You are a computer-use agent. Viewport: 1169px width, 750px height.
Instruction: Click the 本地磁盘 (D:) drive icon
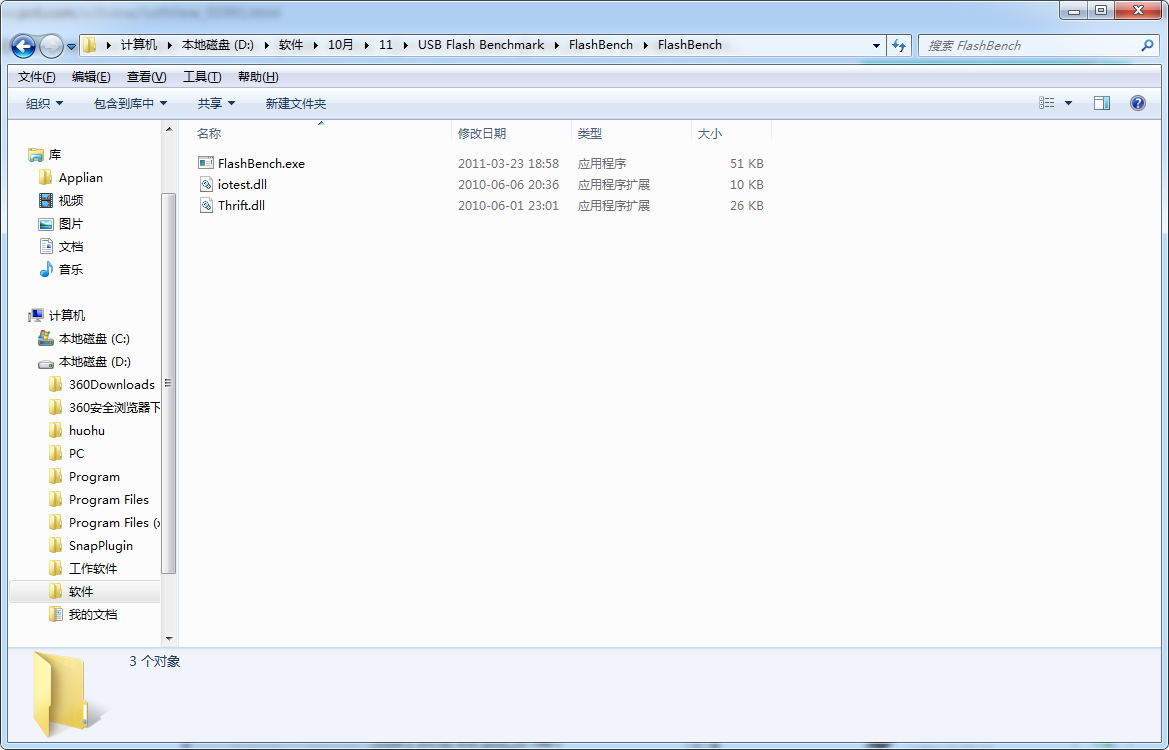pyautogui.click(x=46, y=362)
